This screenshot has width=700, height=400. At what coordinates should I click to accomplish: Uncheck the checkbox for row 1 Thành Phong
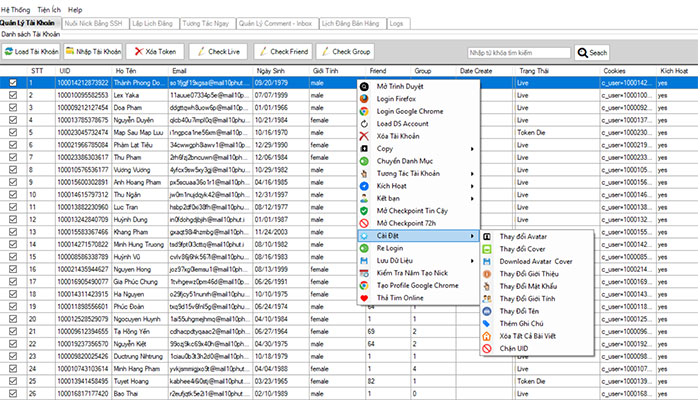tap(13, 83)
